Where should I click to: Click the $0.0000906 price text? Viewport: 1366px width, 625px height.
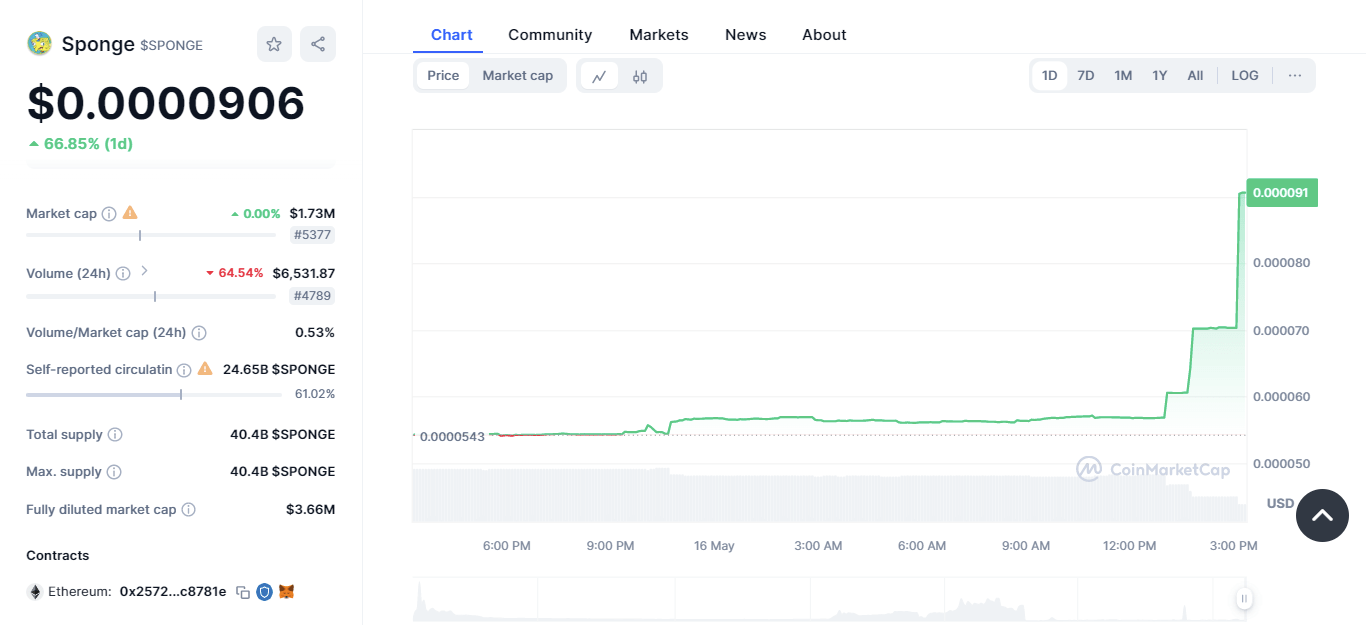(x=166, y=104)
